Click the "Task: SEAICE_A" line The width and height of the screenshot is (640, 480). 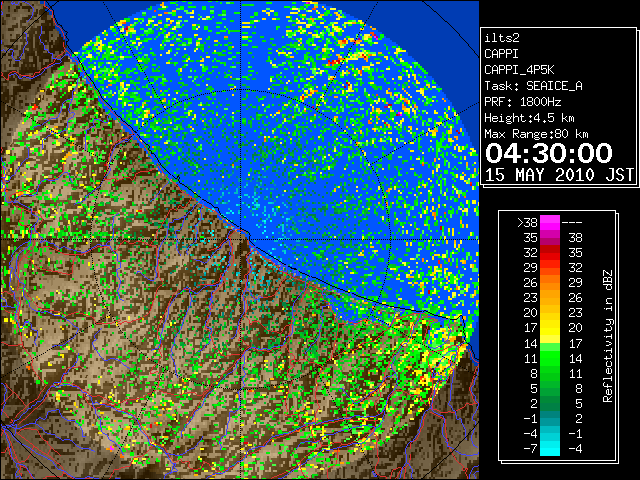[533, 86]
